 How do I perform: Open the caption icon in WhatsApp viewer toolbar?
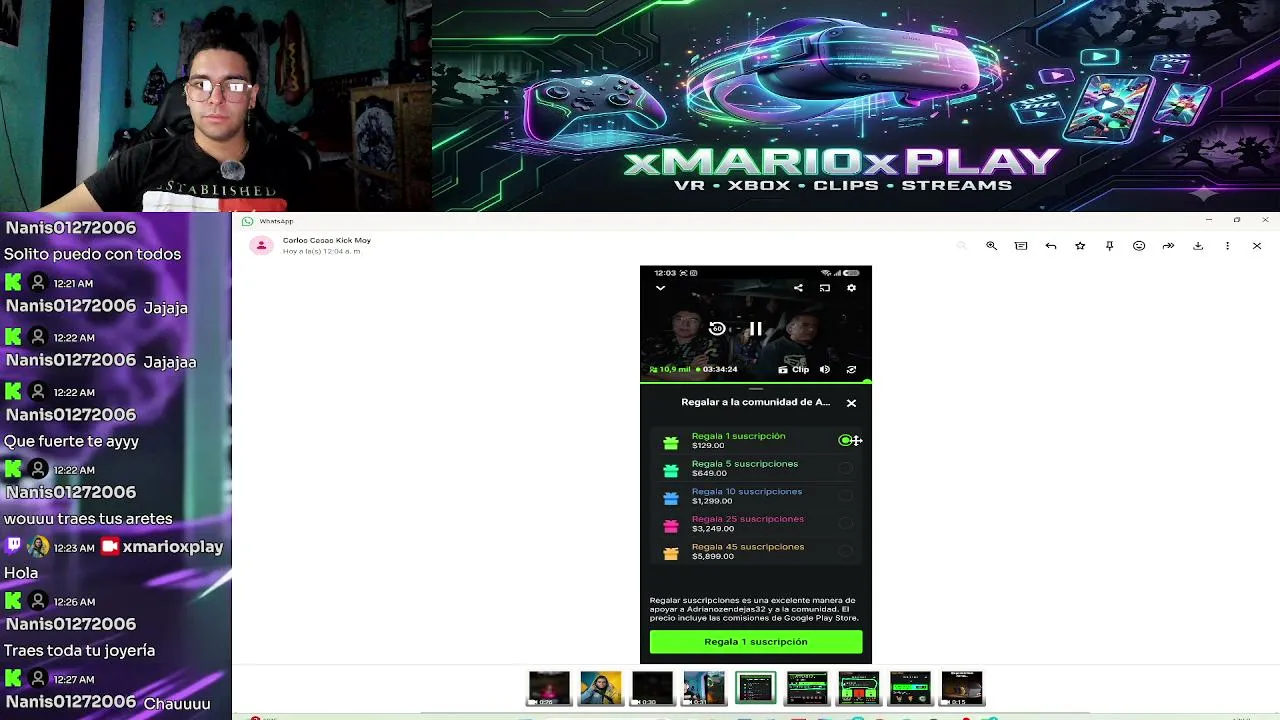pyautogui.click(x=1021, y=246)
